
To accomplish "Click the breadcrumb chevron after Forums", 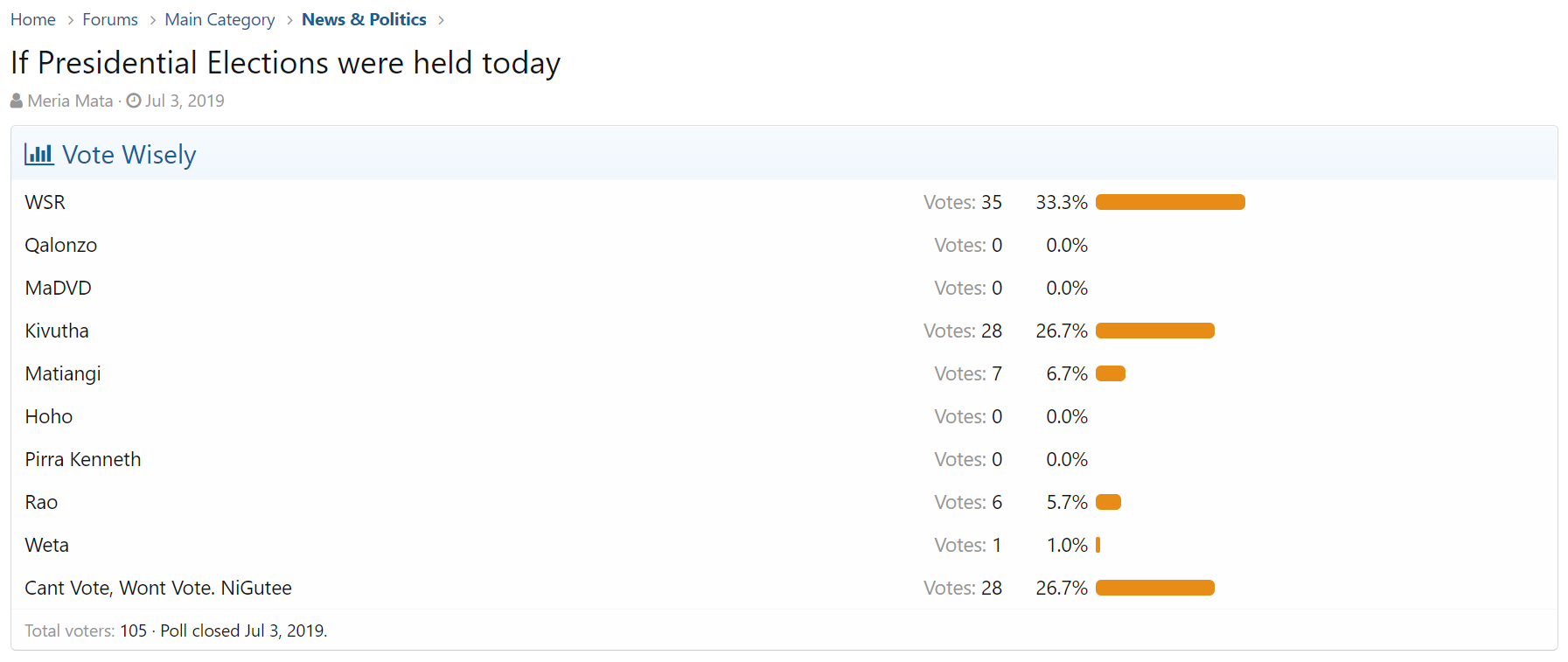I will click(152, 20).
